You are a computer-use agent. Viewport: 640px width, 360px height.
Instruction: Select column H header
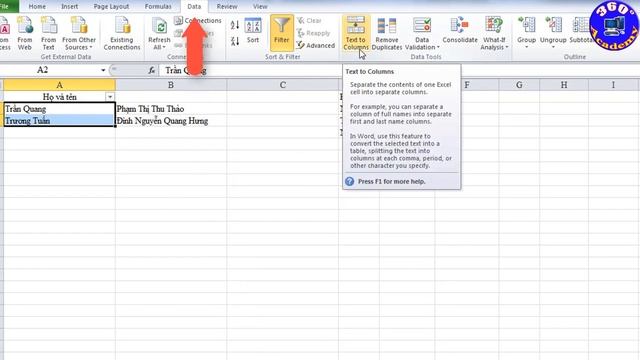[x=564, y=85]
